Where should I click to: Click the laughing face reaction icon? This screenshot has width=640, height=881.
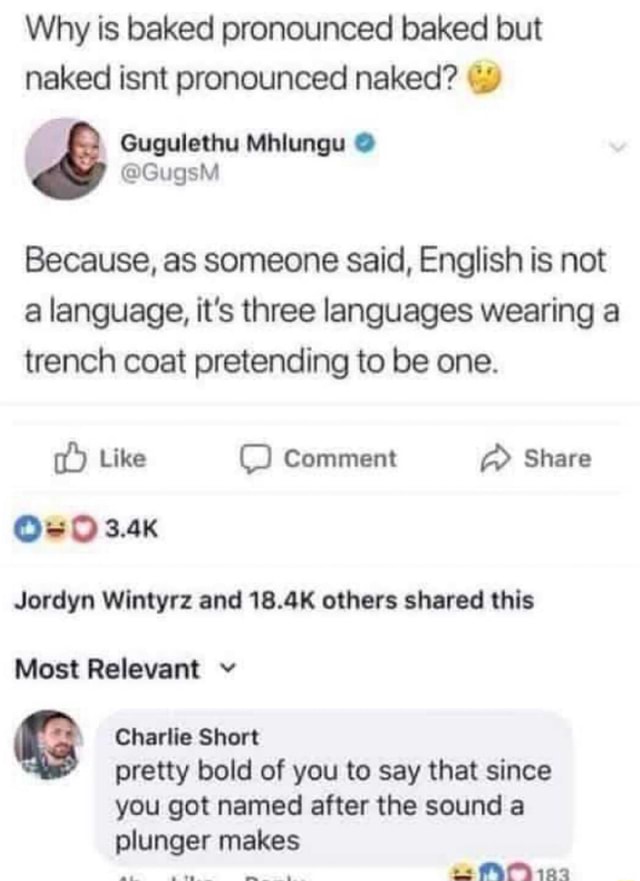tap(56, 529)
